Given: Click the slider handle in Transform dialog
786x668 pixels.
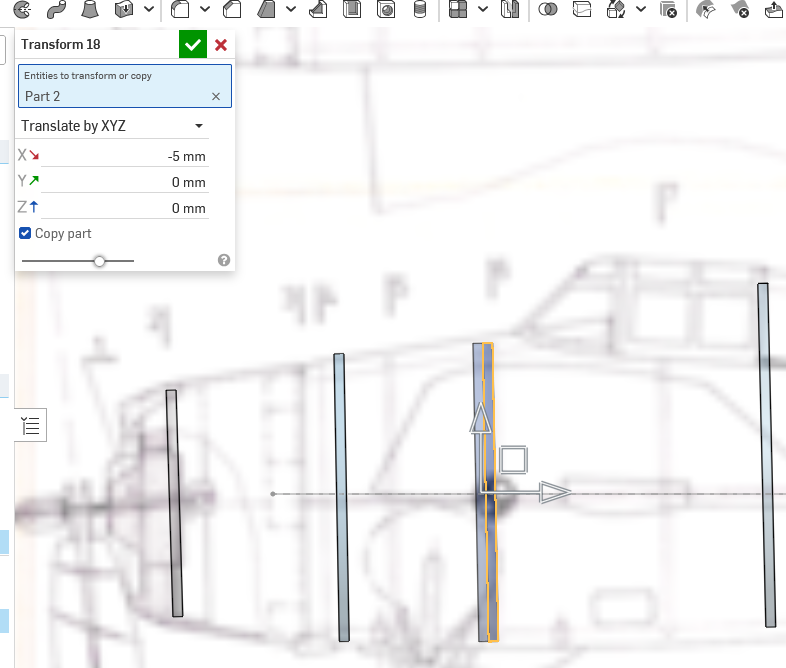Looking at the screenshot, I should tap(99, 261).
